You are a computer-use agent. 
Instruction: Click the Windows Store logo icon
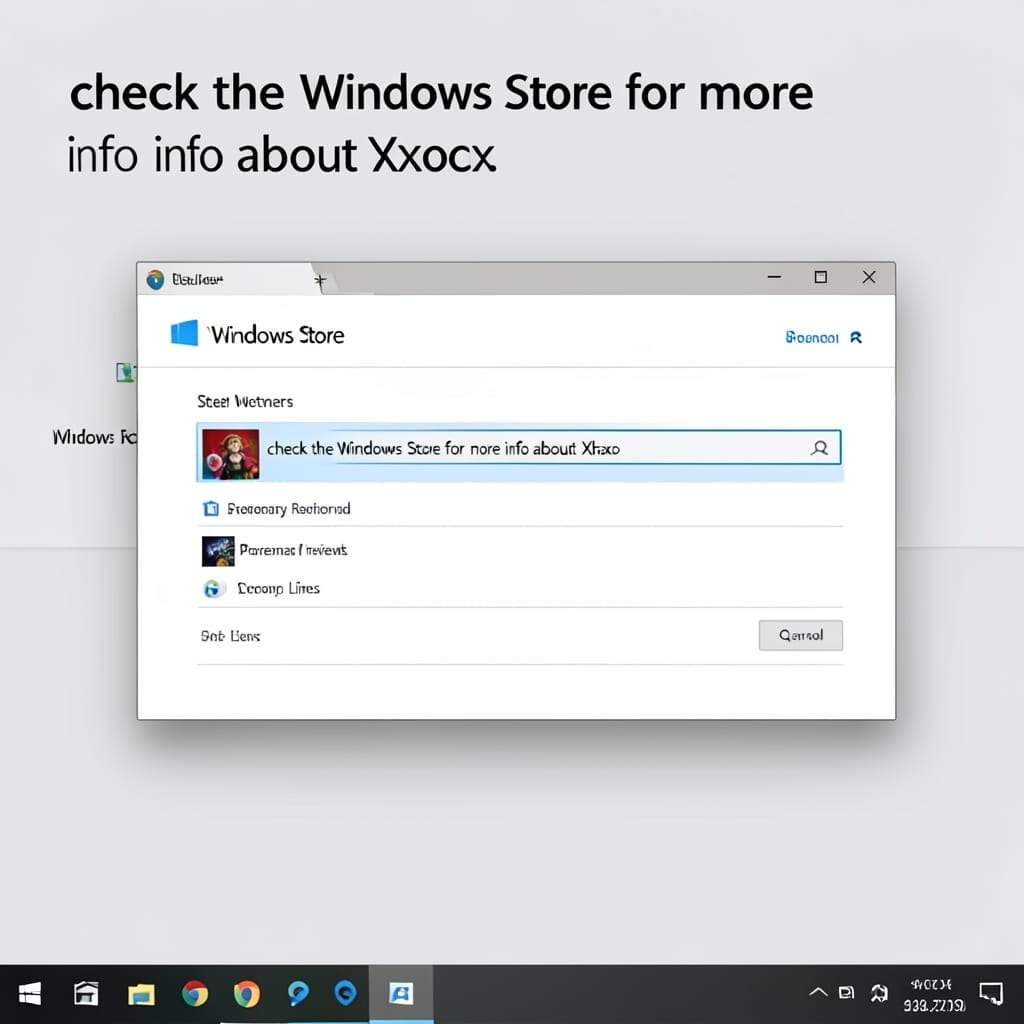click(184, 333)
